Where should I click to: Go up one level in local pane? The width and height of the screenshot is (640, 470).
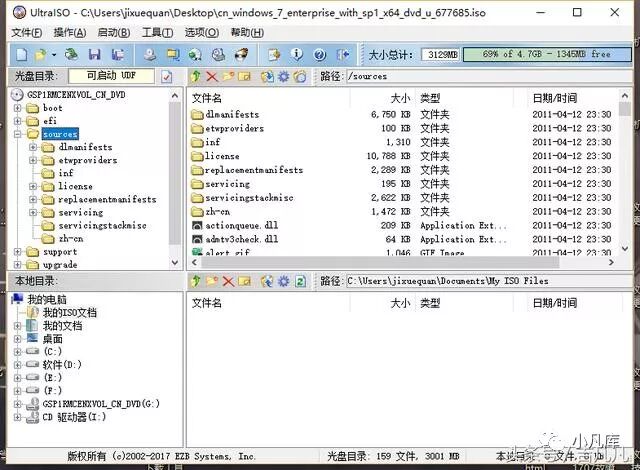pos(196,281)
